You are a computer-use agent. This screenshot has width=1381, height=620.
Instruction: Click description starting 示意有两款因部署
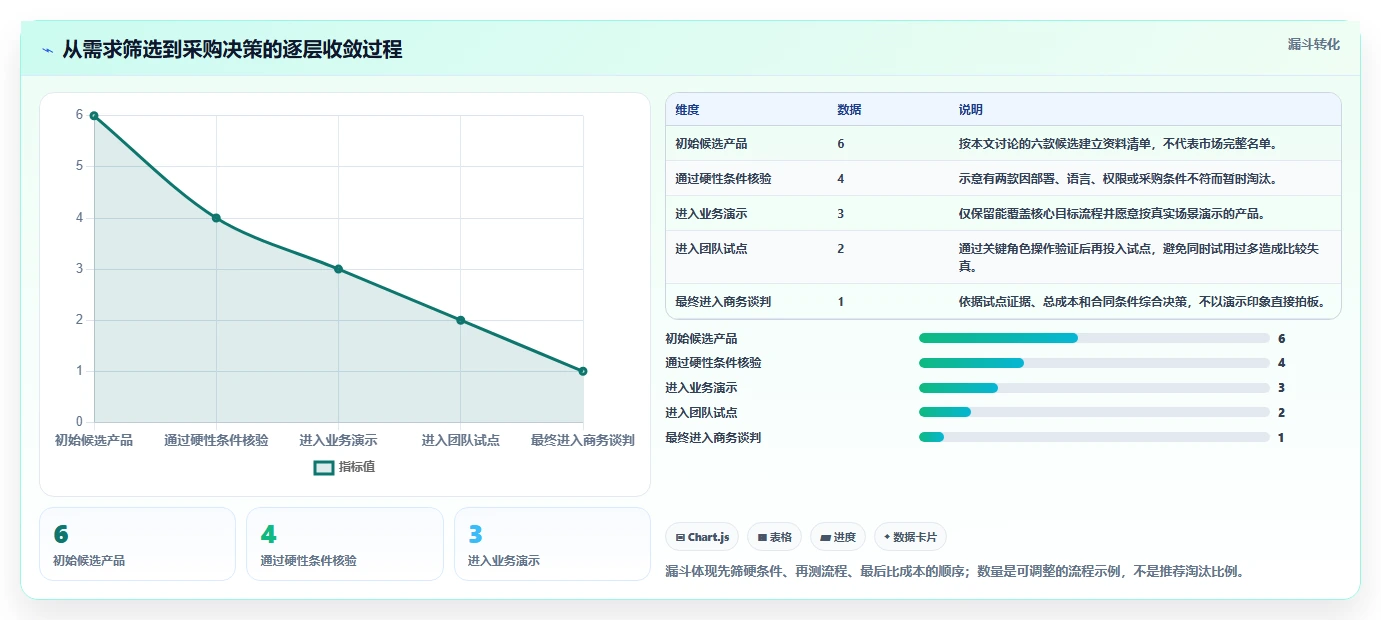pyautogui.click(x=1118, y=179)
